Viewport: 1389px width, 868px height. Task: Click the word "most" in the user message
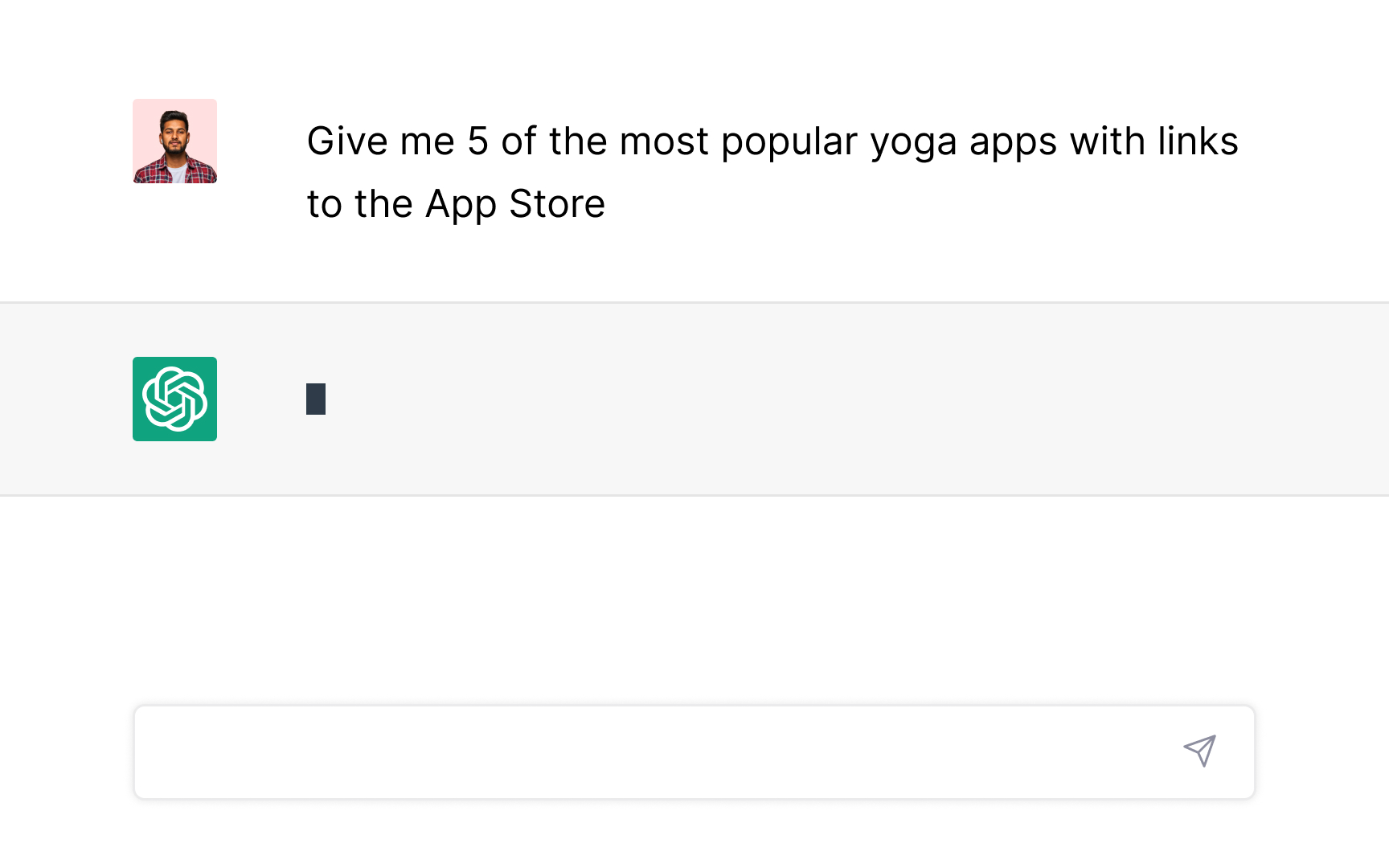[664, 141]
